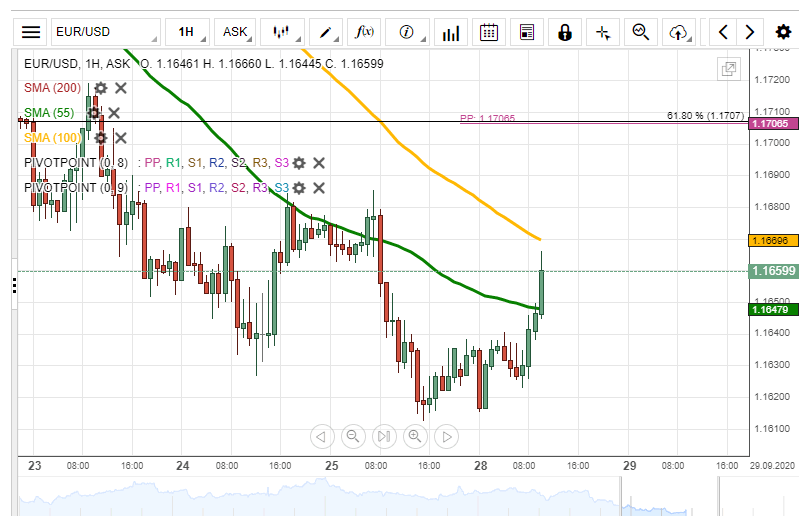This screenshot has height=520, width=803.
Task: Zoom in the chart with the plus magnifier
Action: click(415, 436)
